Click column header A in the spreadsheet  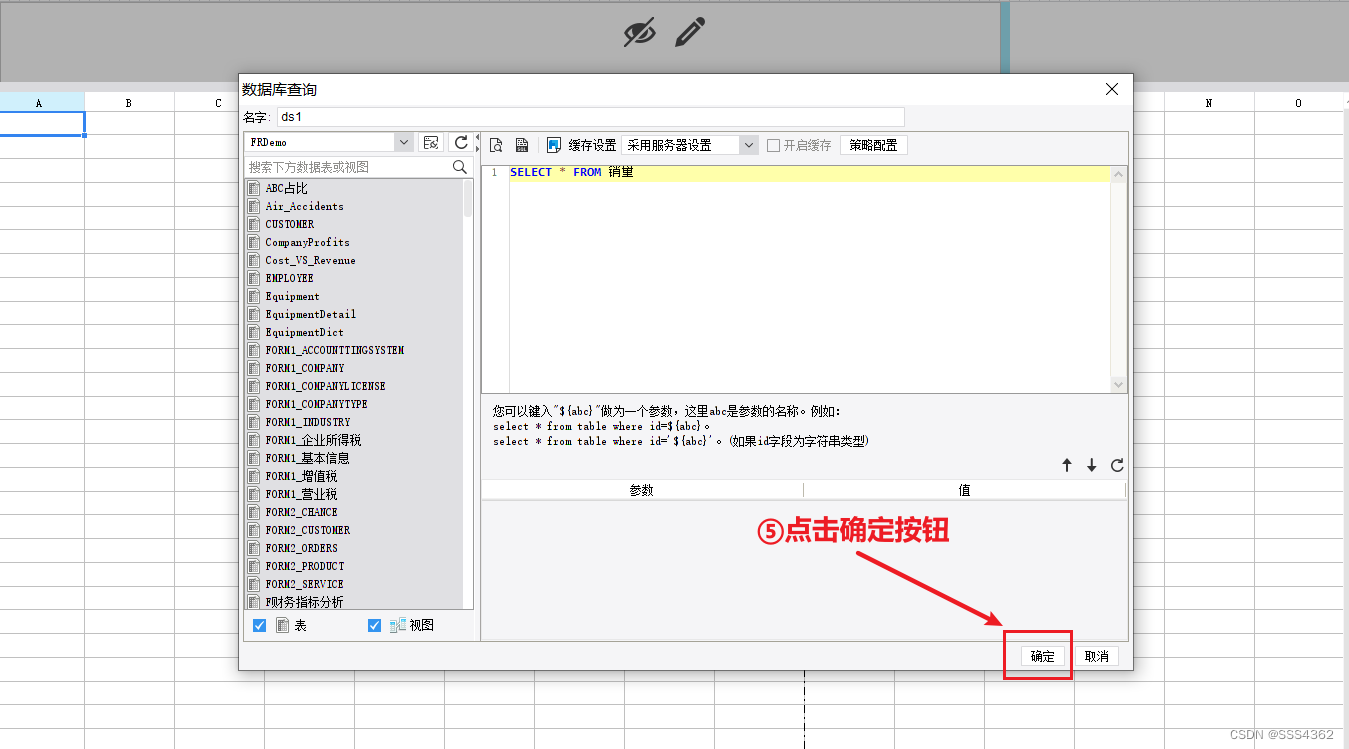[x=41, y=102]
